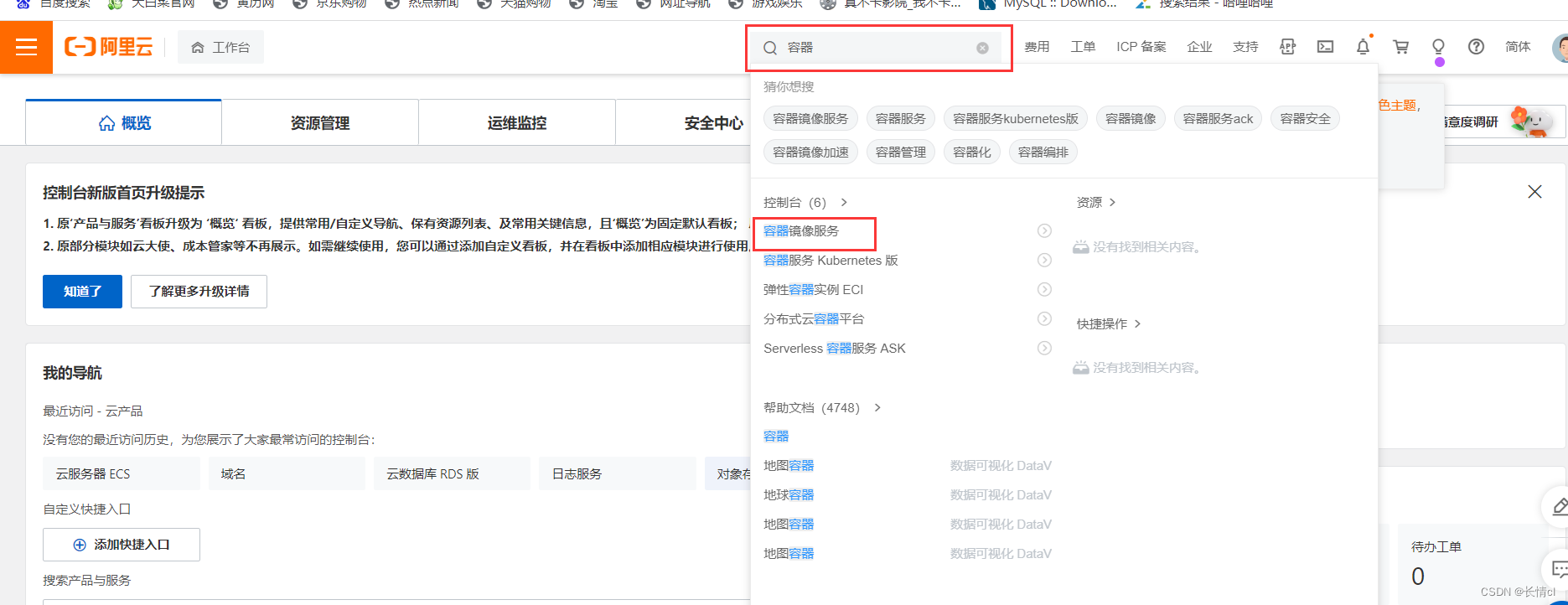This screenshot has width=1568, height=605.
Task: Click suggestion tag 容器安全
Action: 1305,119
